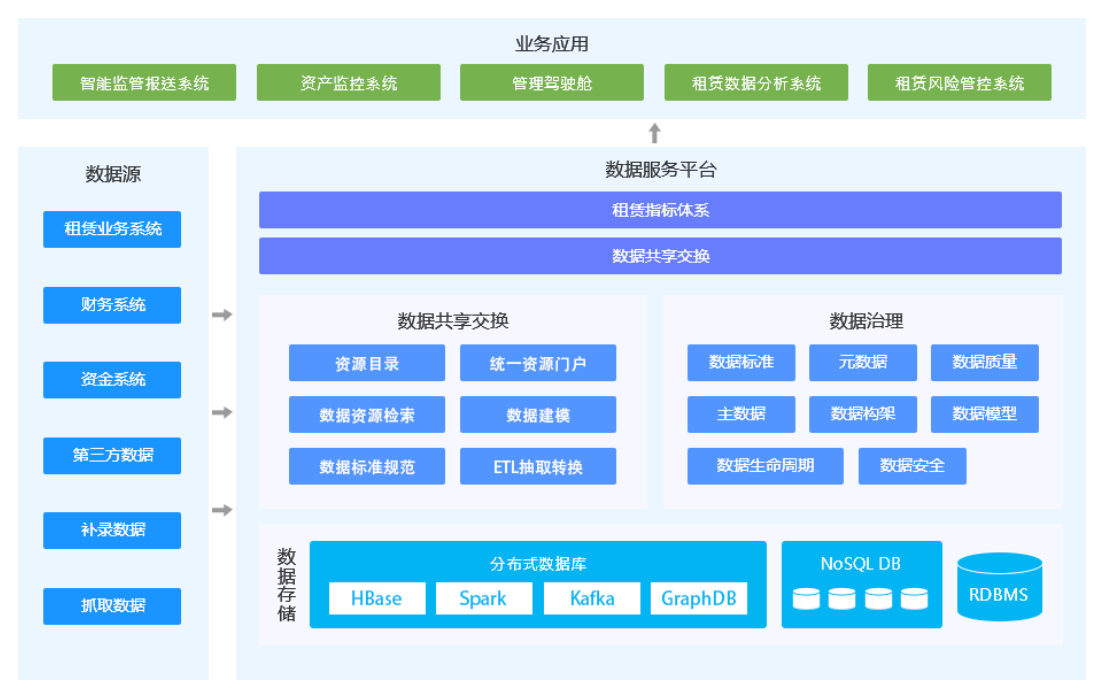Select the 统一资源门户 block
Image resolution: width=1105 pixels, height=699 pixels.
(x=538, y=363)
